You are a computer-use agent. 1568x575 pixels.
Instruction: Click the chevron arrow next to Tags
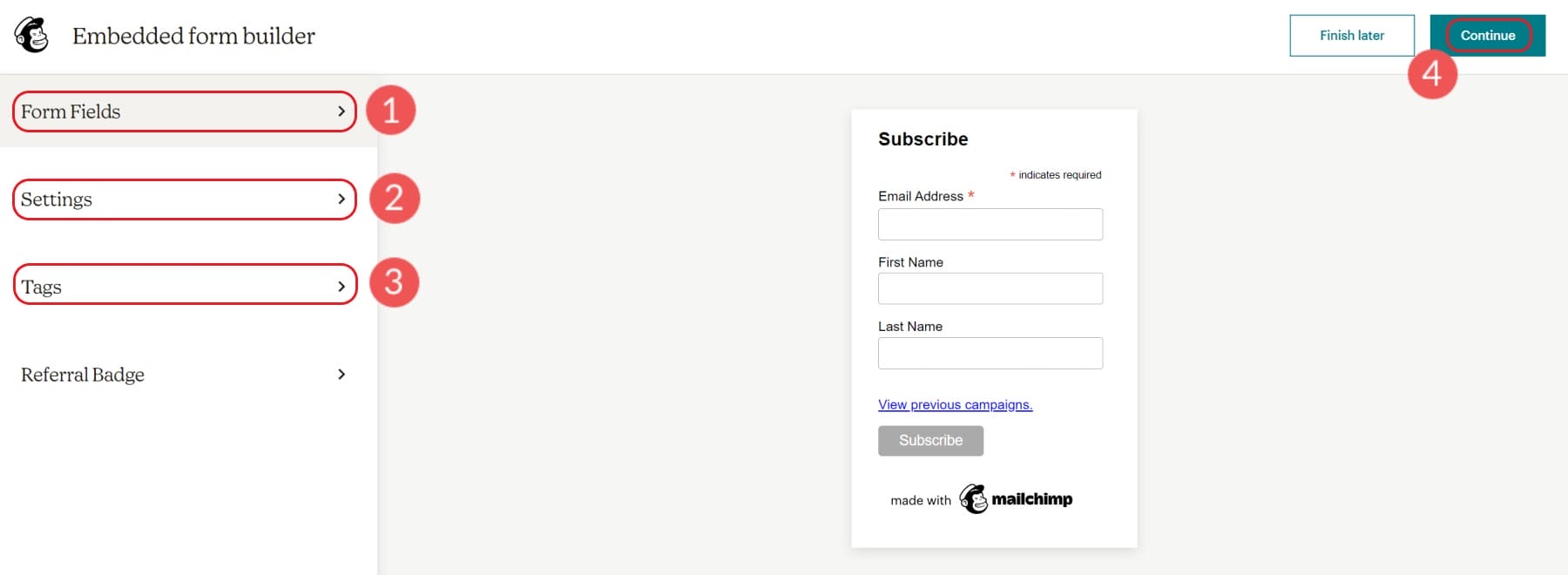pos(341,285)
